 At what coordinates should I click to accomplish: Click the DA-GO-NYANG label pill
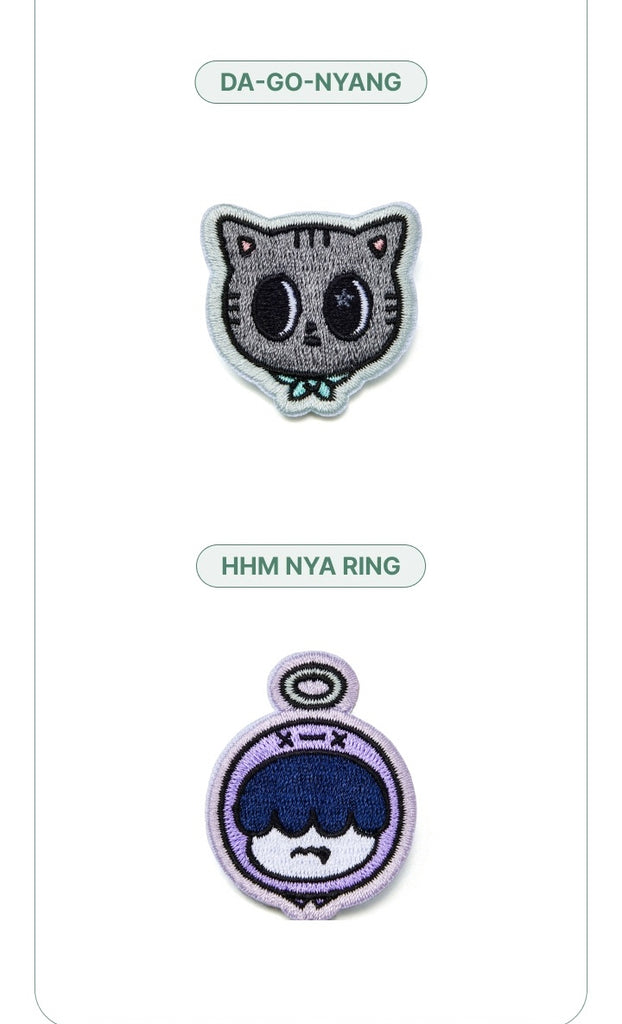[310, 82]
